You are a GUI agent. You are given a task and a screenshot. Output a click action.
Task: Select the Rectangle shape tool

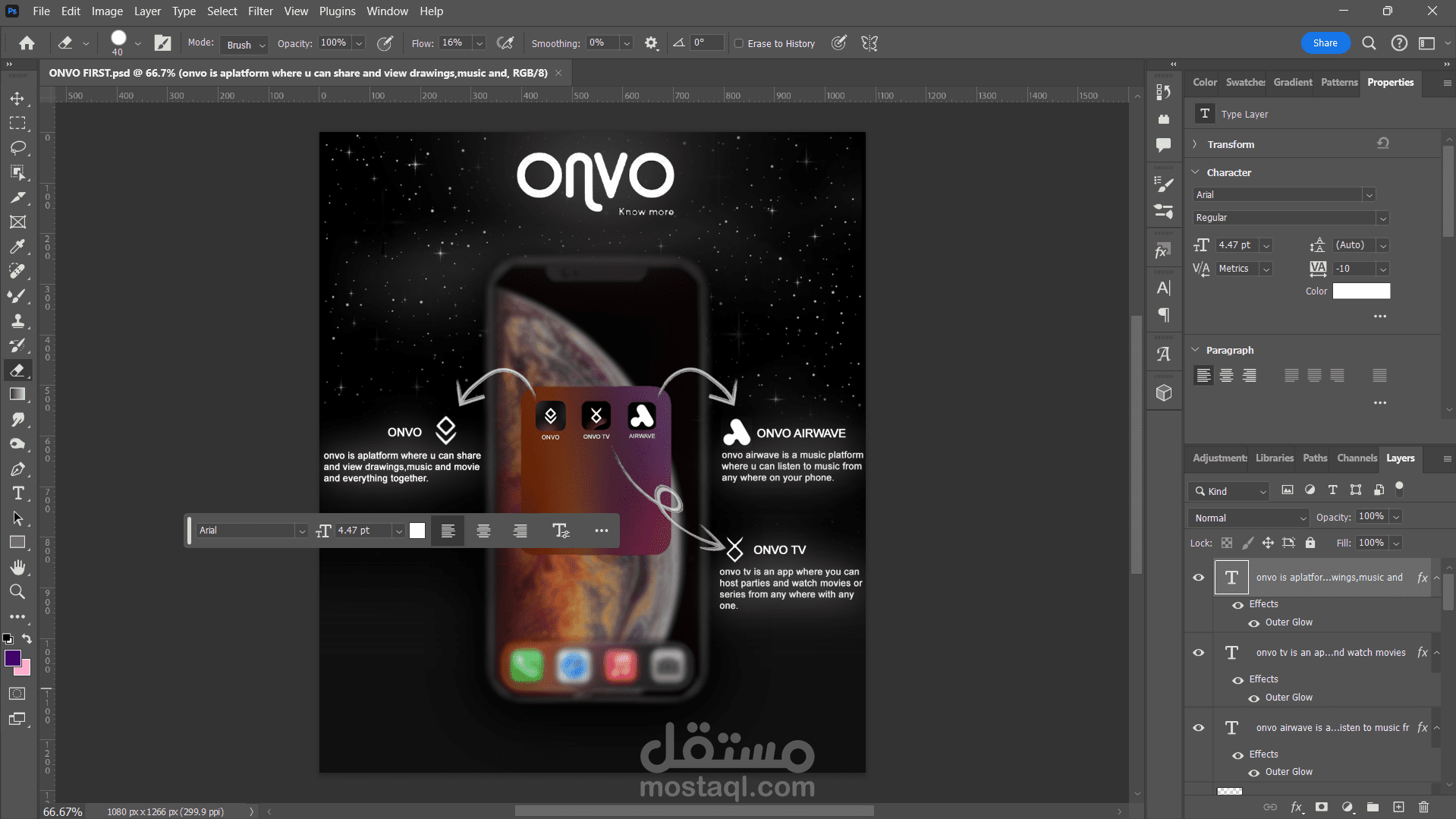click(17, 543)
